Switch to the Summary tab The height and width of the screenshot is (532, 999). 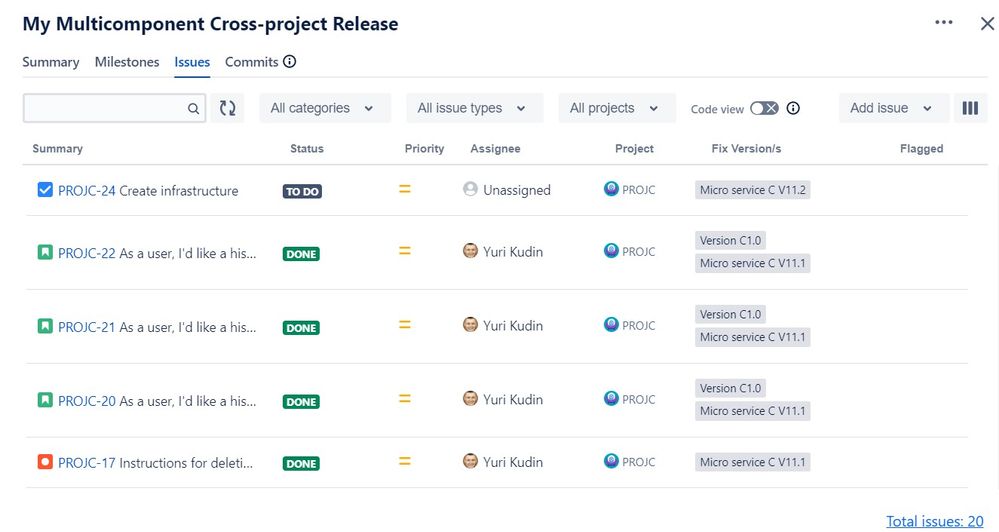[x=51, y=62]
